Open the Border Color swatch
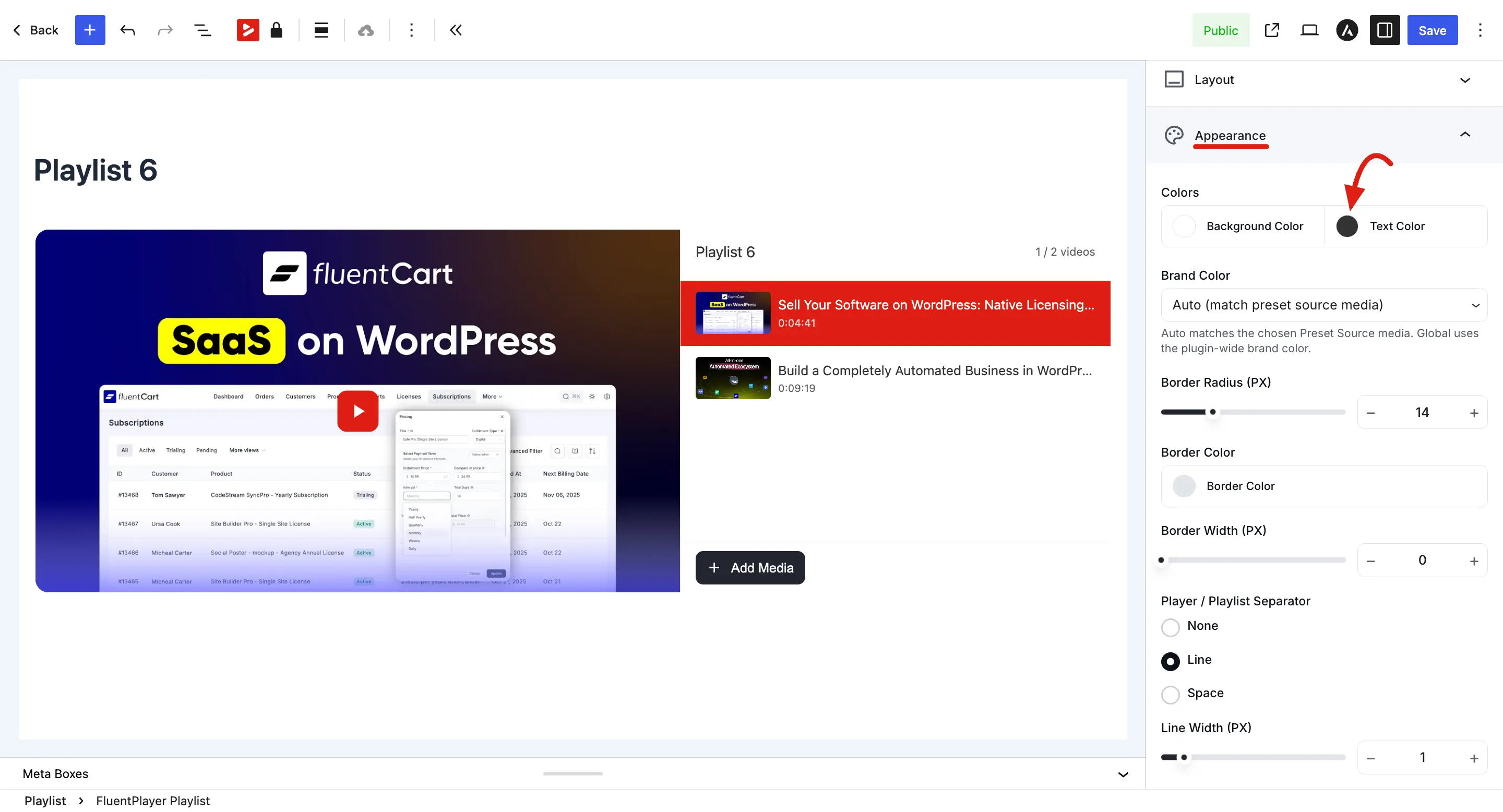The width and height of the screenshot is (1503, 812). pyautogui.click(x=1184, y=486)
